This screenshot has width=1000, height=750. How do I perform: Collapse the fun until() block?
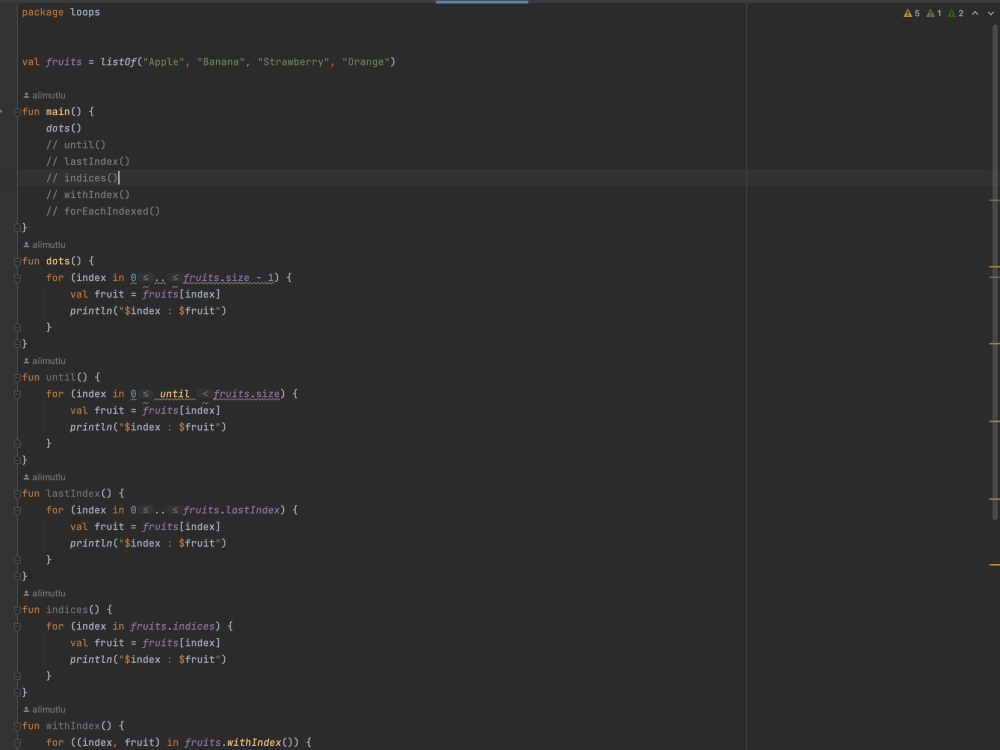pos(17,378)
